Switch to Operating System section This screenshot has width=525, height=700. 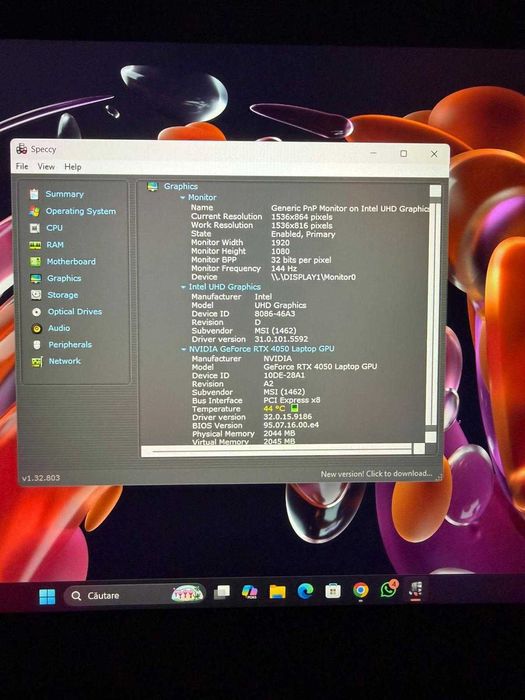tap(81, 211)
